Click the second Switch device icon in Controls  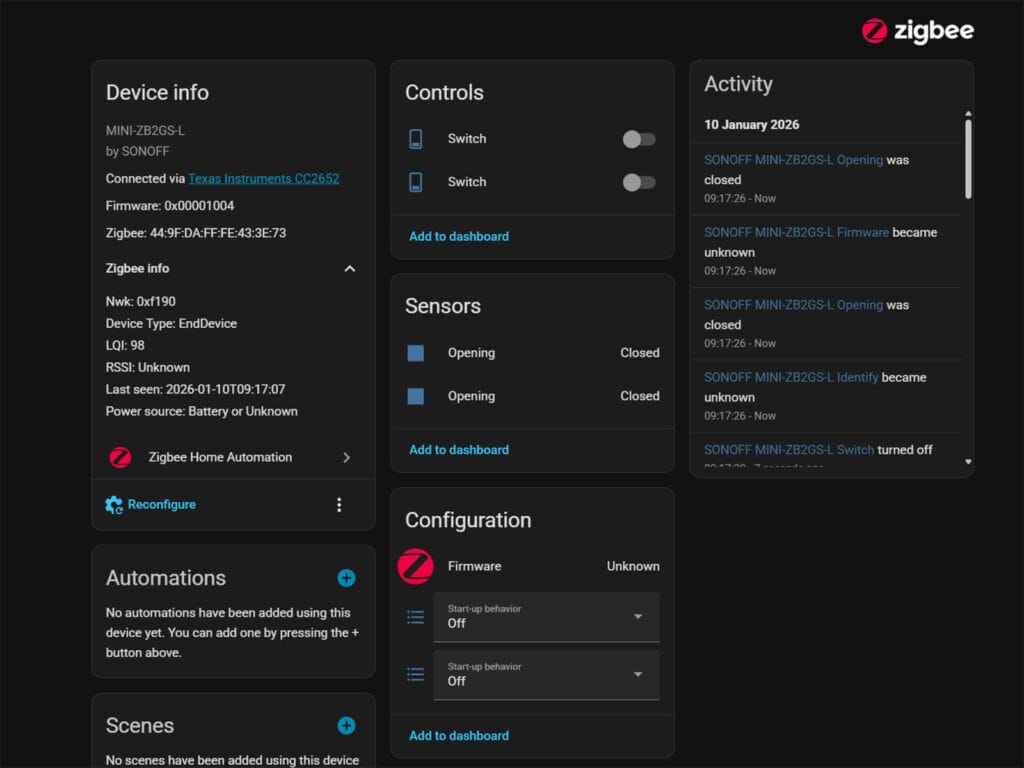coord(416,182)
